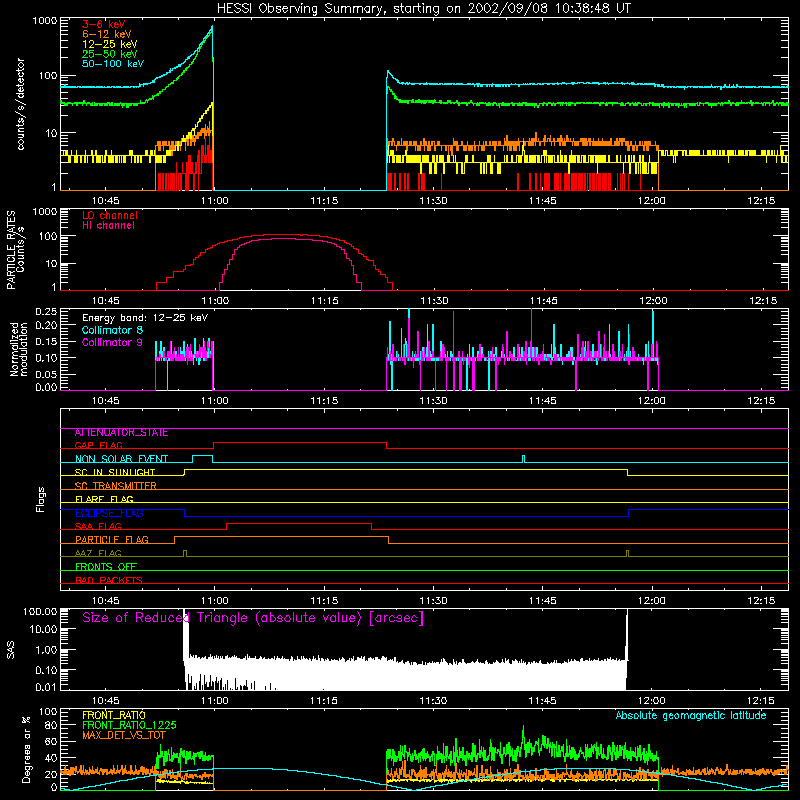Image resolution: width=800 pixels, height=800 pixels.
Task: Click the 0.25 tick on modulation axis
Action: click(46, 311)
